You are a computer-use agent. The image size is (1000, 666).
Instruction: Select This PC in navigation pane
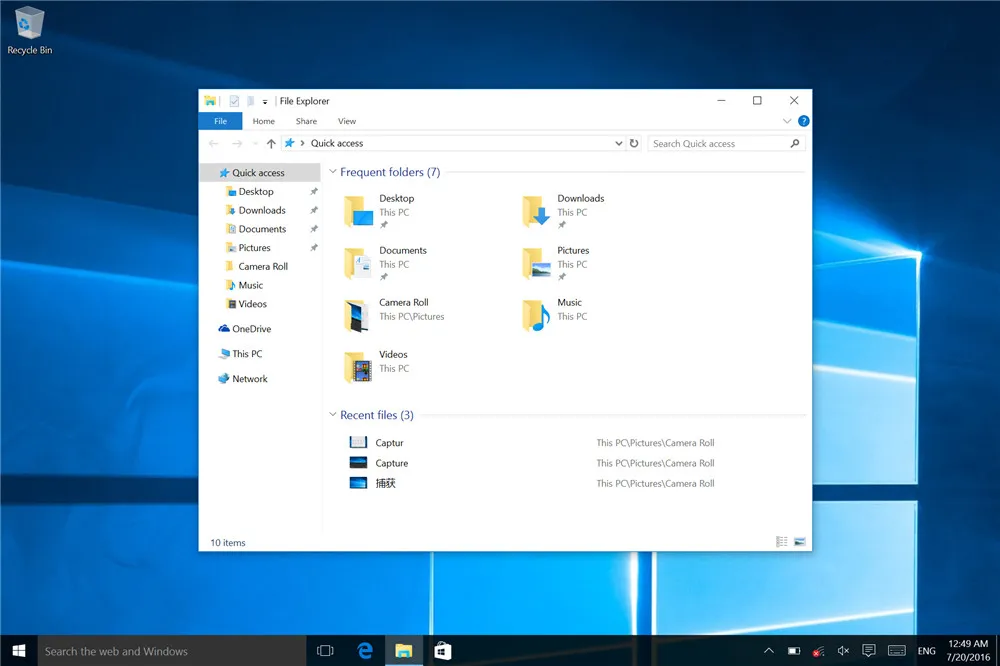247,354
